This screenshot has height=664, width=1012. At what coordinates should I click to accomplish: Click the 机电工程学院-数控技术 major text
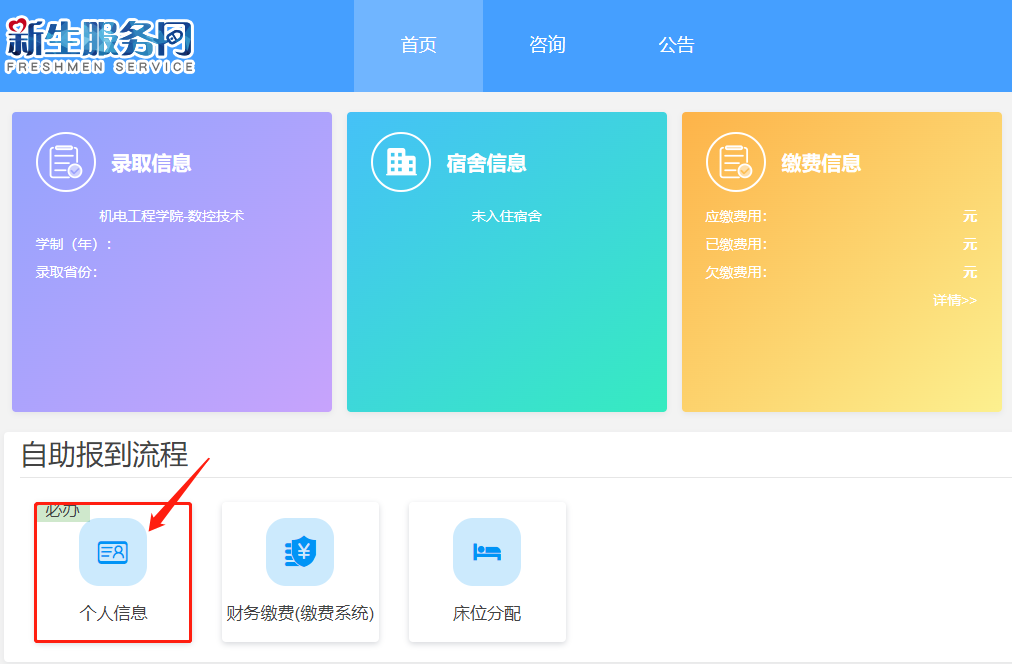pos(171,216)
